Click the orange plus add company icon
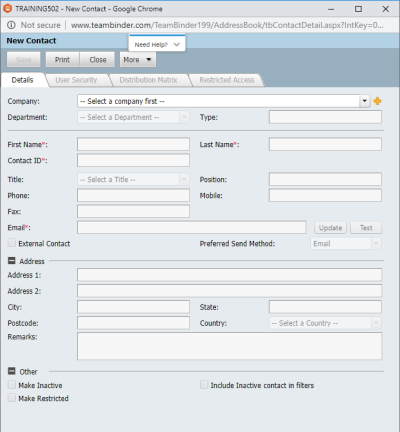The image size is (400, 432). [x=377, y=101]
